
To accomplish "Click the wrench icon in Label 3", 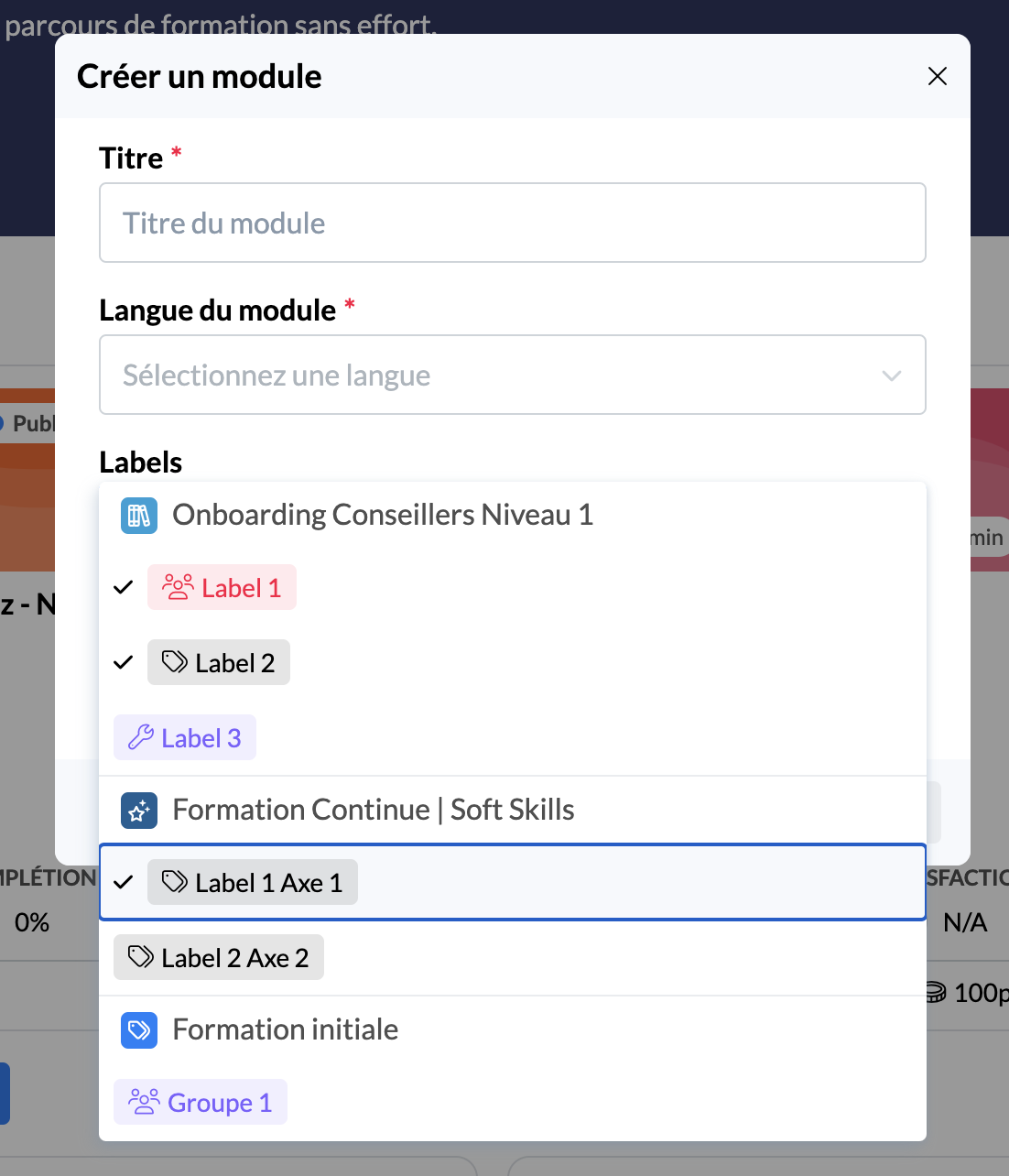I will [140, 737].
